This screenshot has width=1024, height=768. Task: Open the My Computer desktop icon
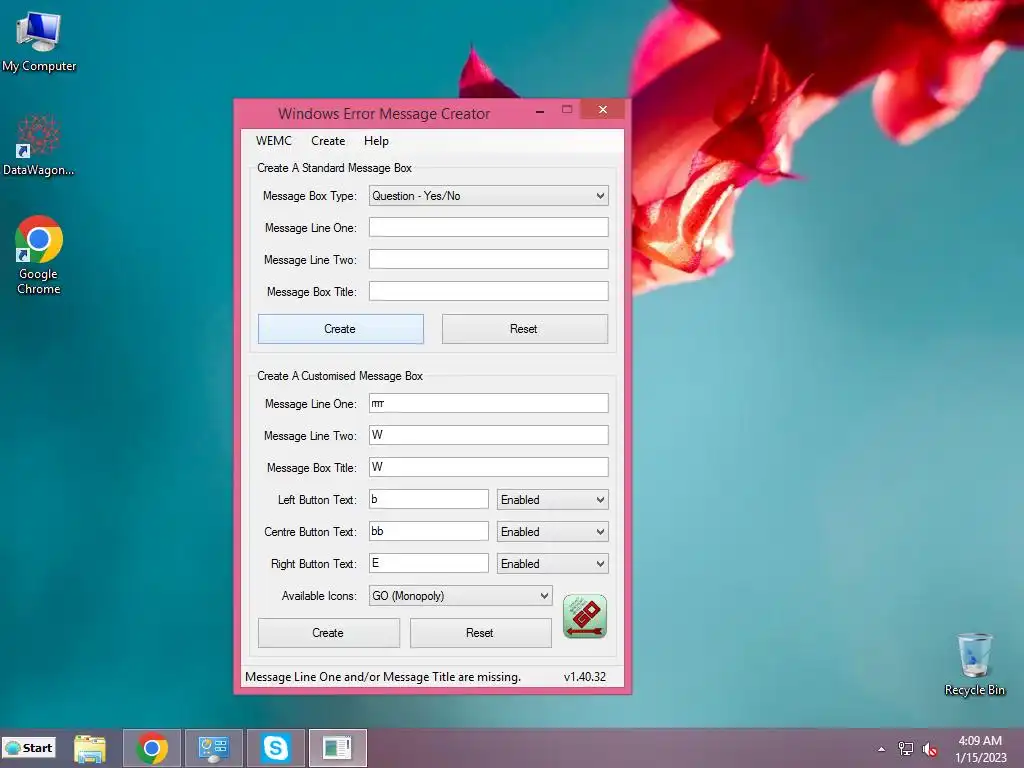(39, 42)
